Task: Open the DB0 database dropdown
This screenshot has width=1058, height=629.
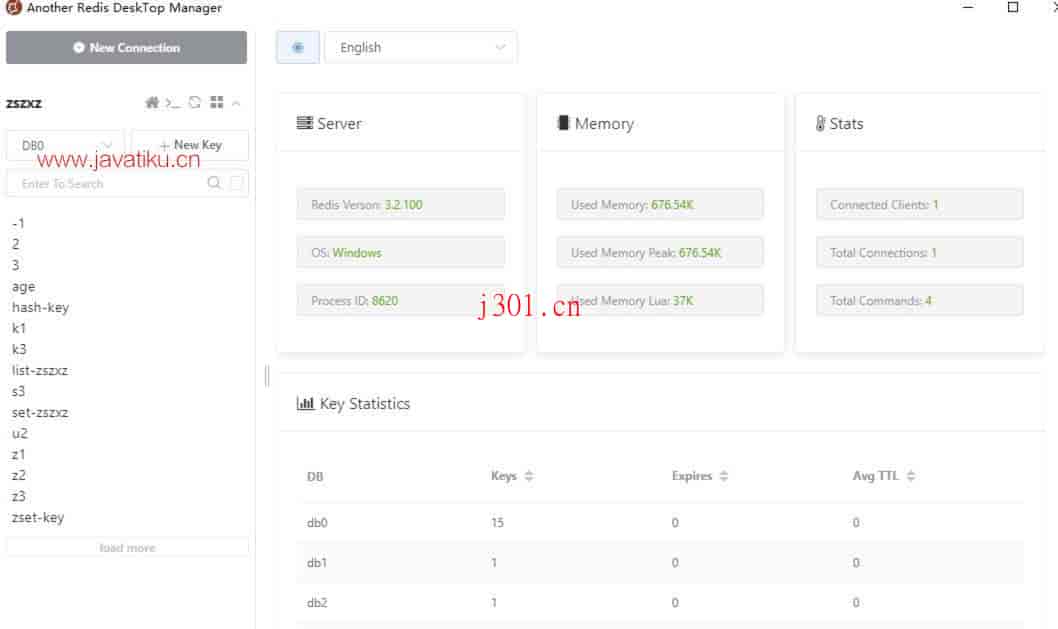Action: coord(65,145)
